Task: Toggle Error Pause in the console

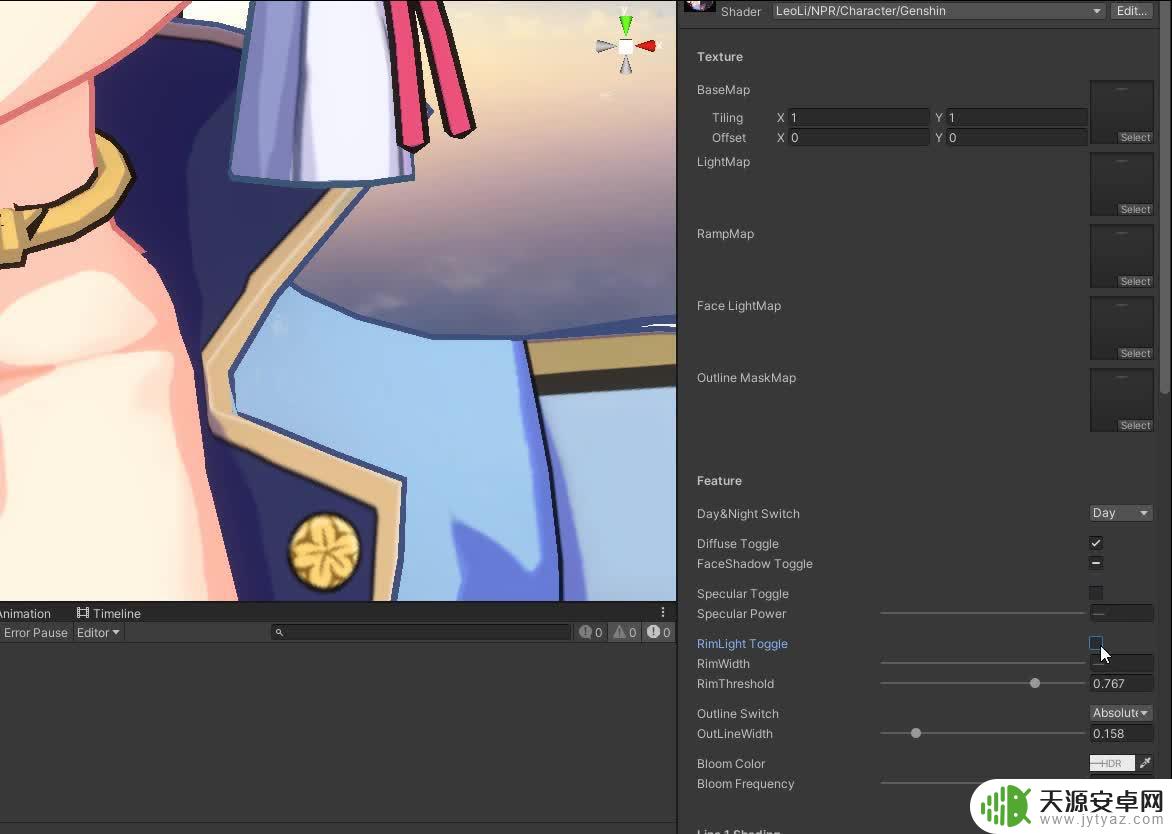Action: [34, 632]
